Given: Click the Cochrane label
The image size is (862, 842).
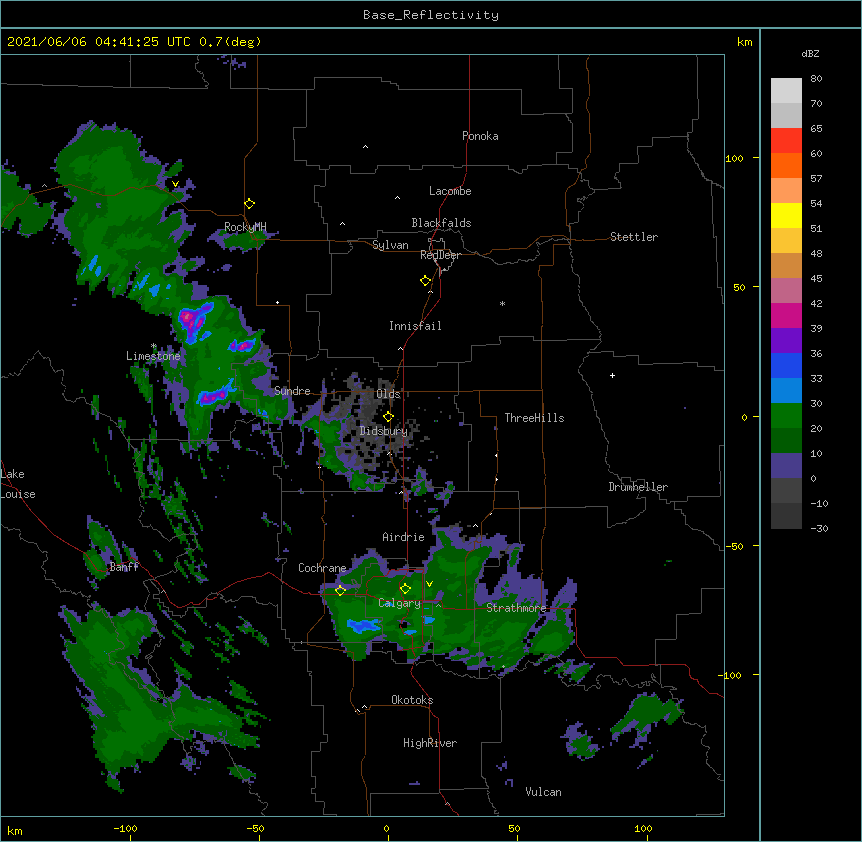Looking at the screenshot, I should [x=322, y=568].
